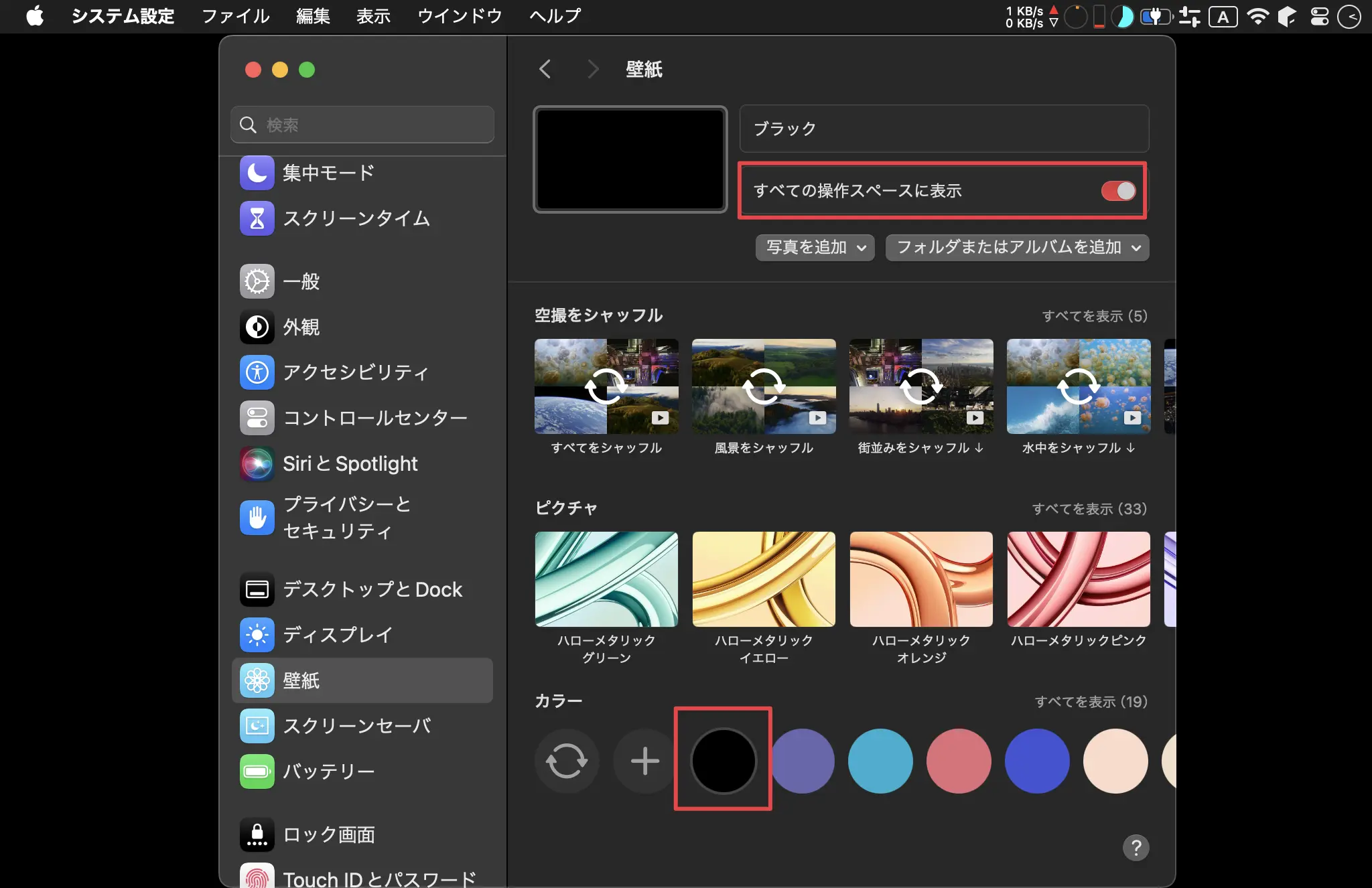Select すべてをシャッフル aerial thumbnail
1372x888 pixels.
coord(606,386)
